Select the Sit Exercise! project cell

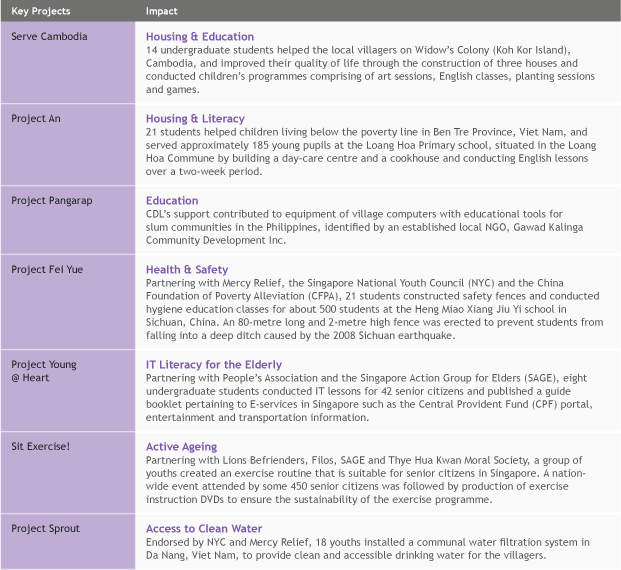click(x=39, y=447)
